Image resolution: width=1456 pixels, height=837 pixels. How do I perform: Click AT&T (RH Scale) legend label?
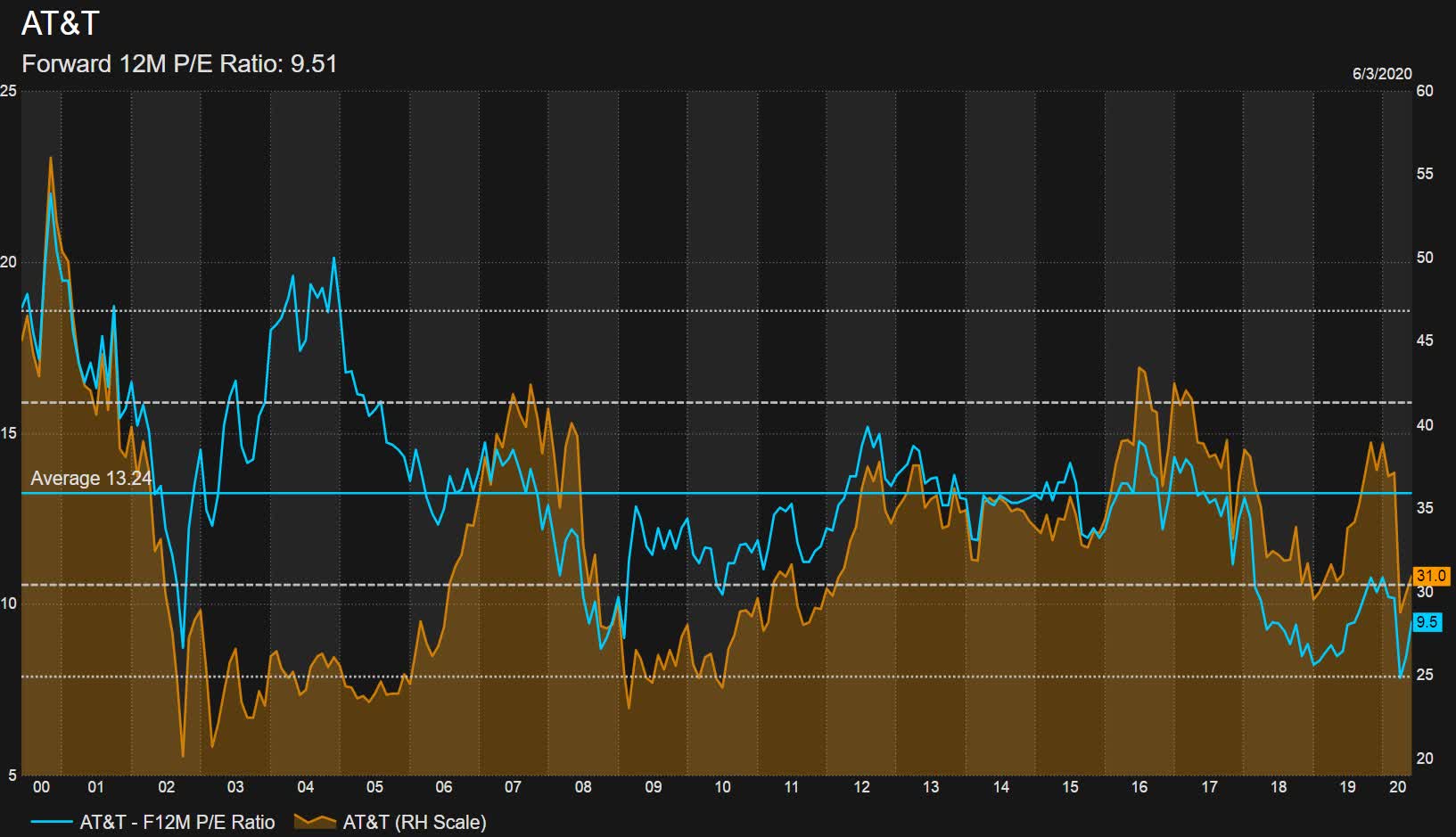coord(415,822)
